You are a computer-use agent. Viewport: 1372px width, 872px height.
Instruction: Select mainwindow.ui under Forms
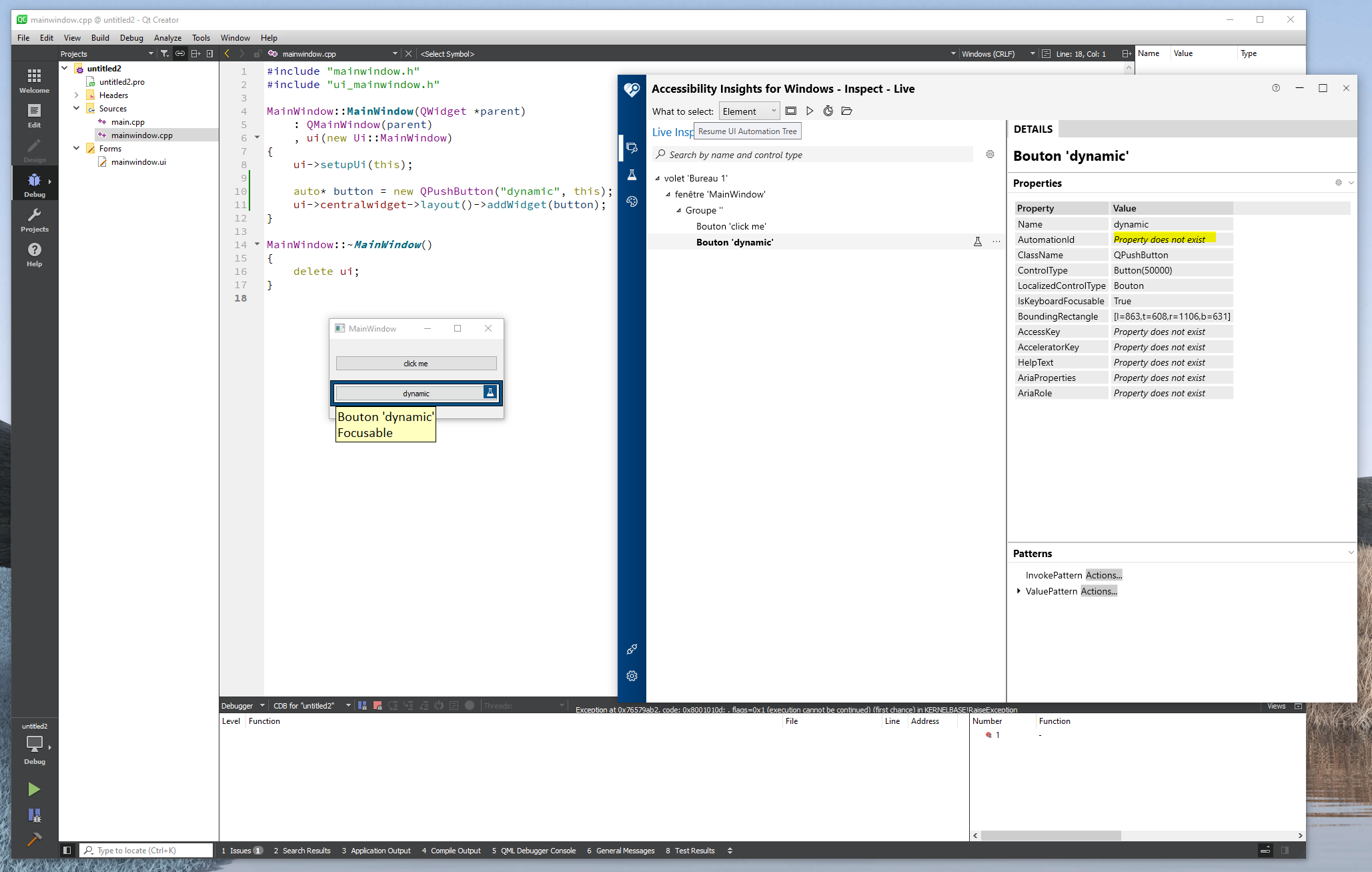click(138, 161)
